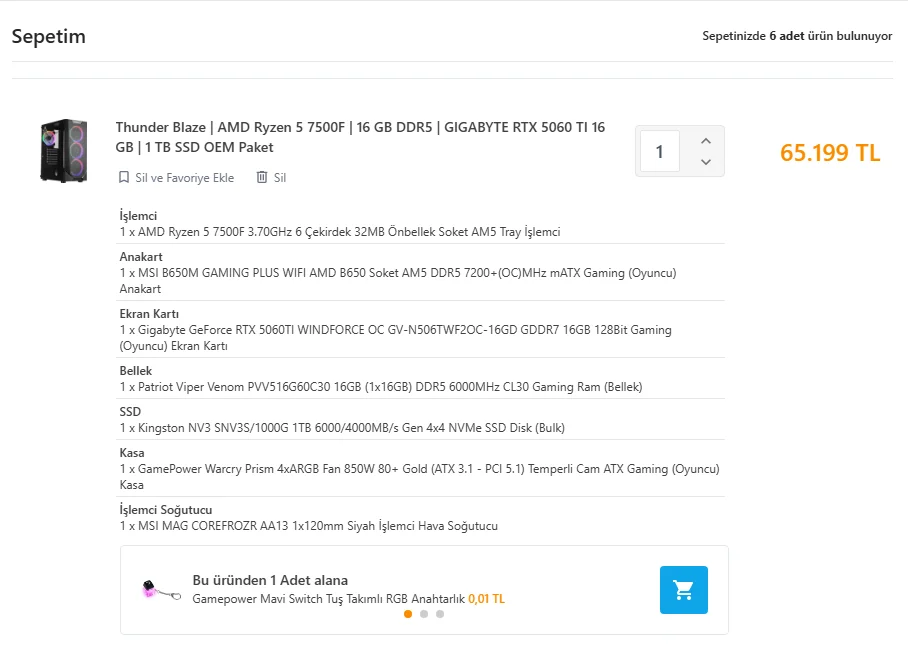
Task: Click the İşlemci section label
Action: click(x=138, y=216)
